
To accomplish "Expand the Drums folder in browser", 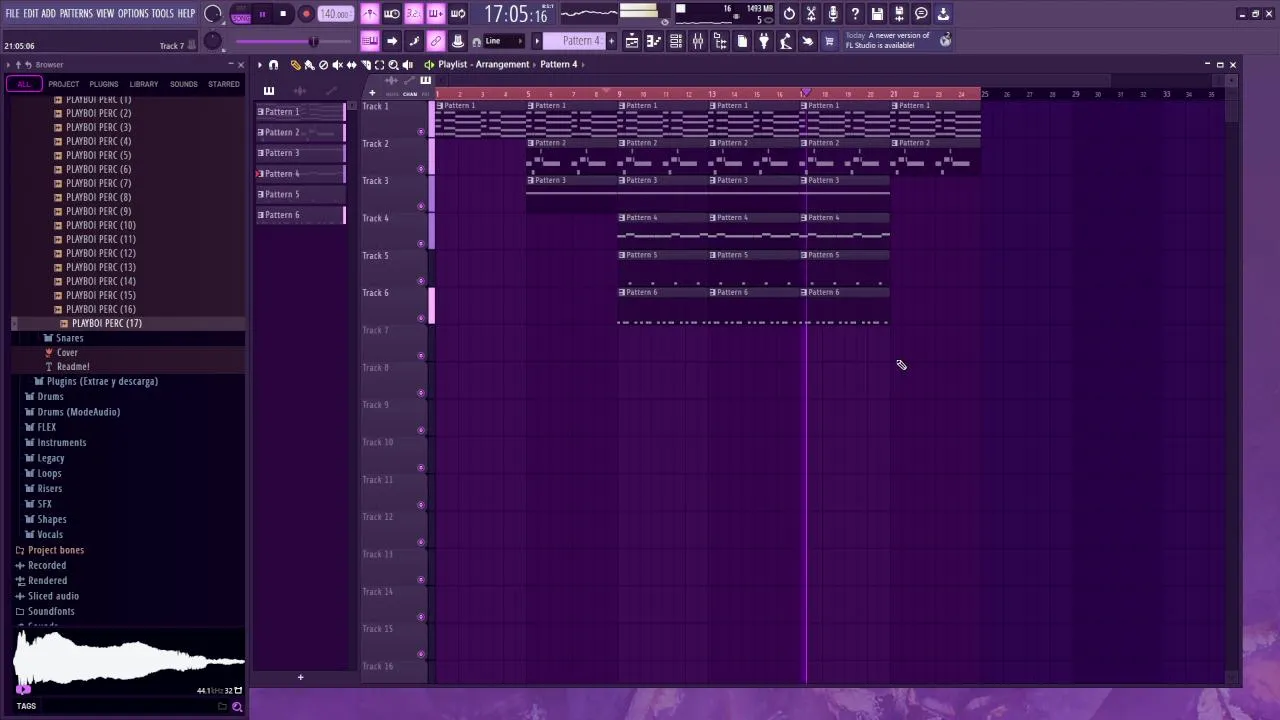I will [x=50, y=396].
